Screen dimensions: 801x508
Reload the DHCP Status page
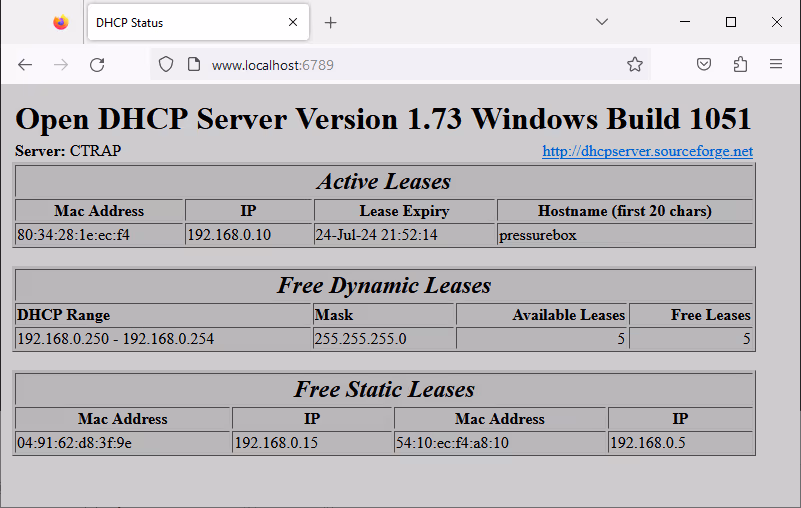pyautogui.click(x=97, y=65)
